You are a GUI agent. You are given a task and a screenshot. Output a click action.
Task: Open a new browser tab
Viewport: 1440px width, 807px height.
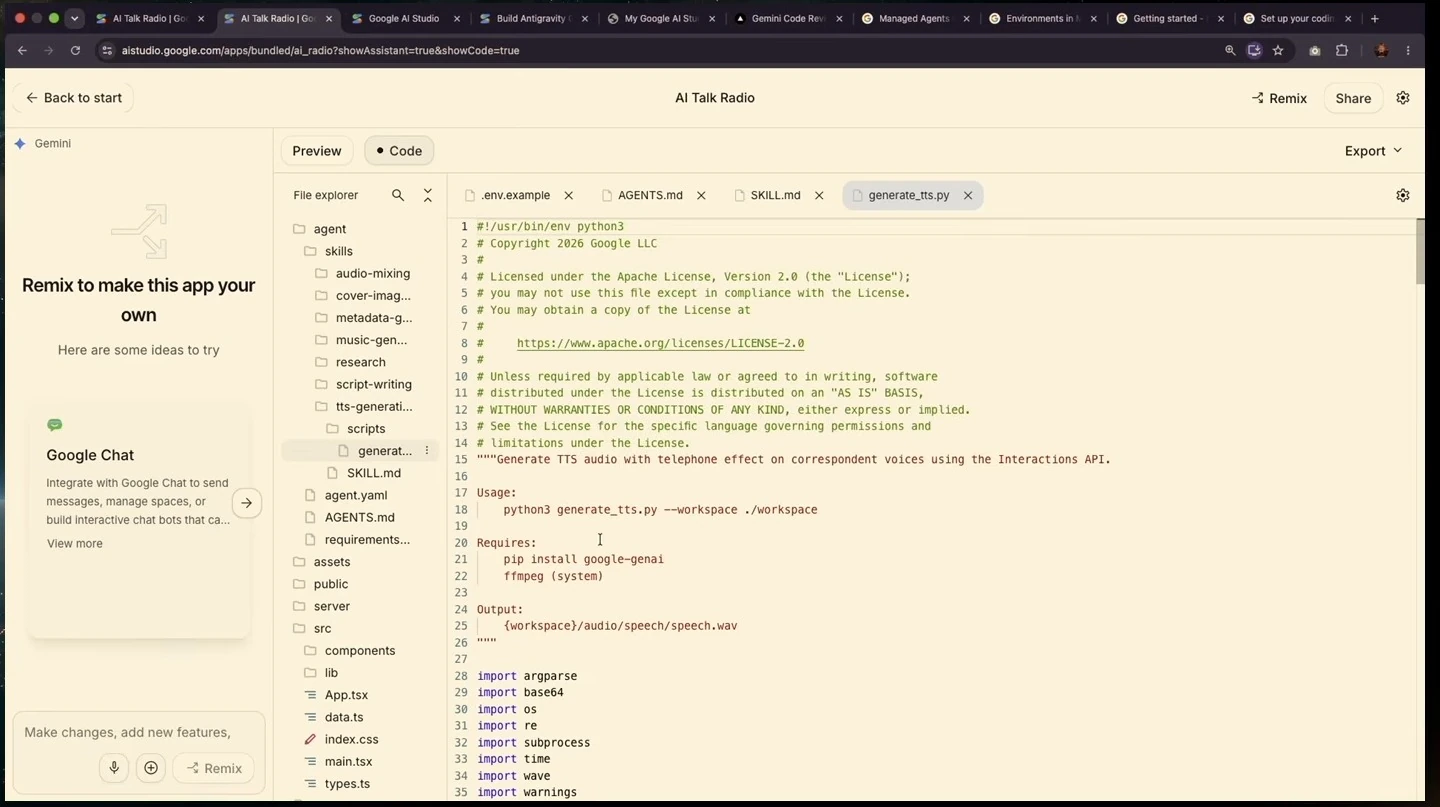click(x=1375, y=18)
